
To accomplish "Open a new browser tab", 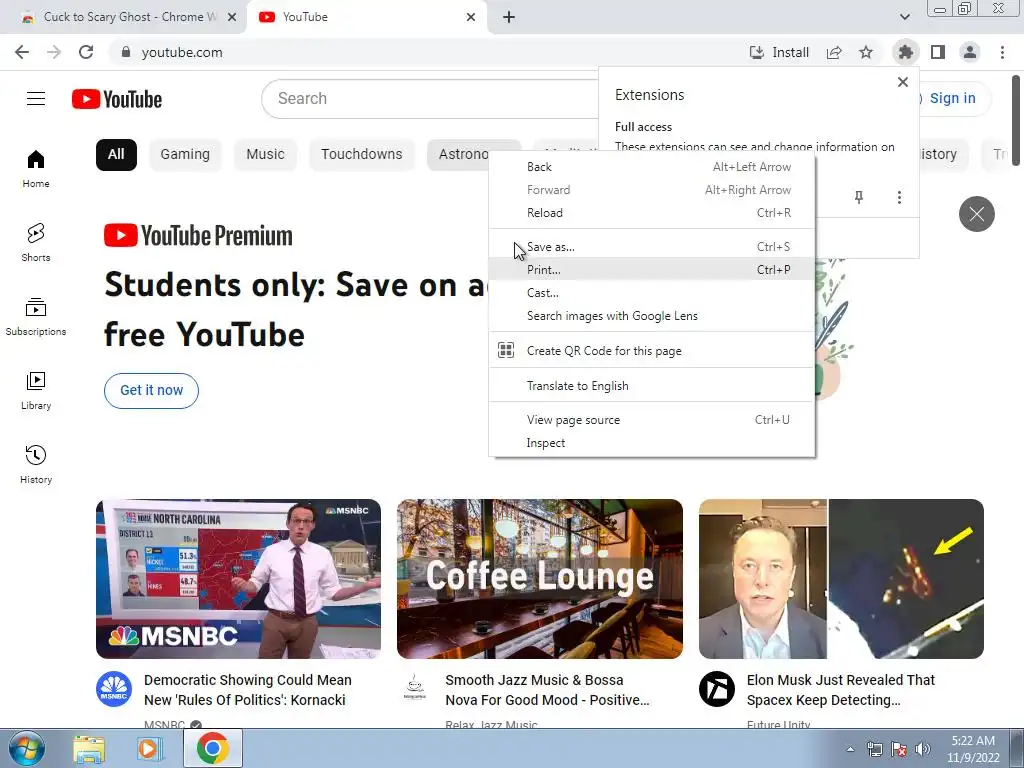I will 509,17.
